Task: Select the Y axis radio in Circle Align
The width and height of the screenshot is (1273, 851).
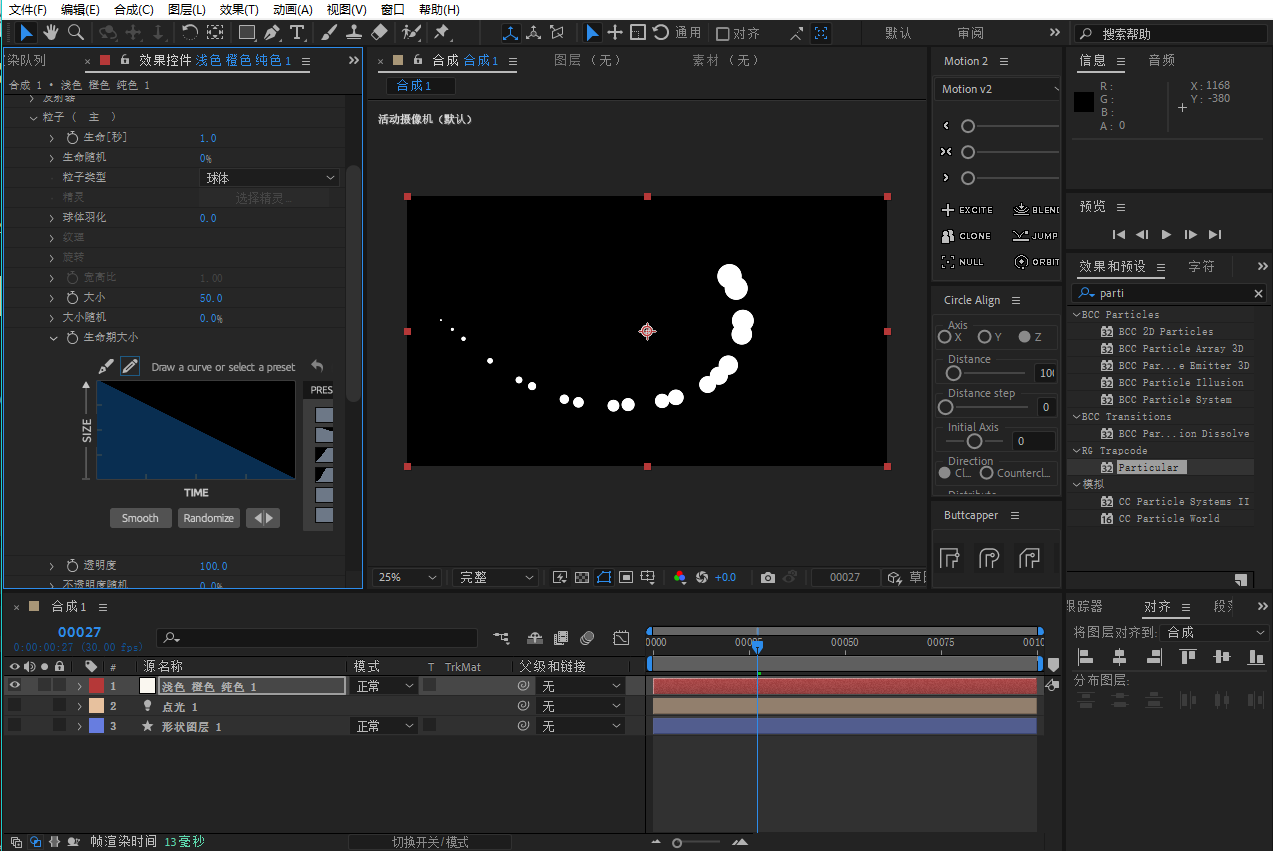Action: click(985, 337)
